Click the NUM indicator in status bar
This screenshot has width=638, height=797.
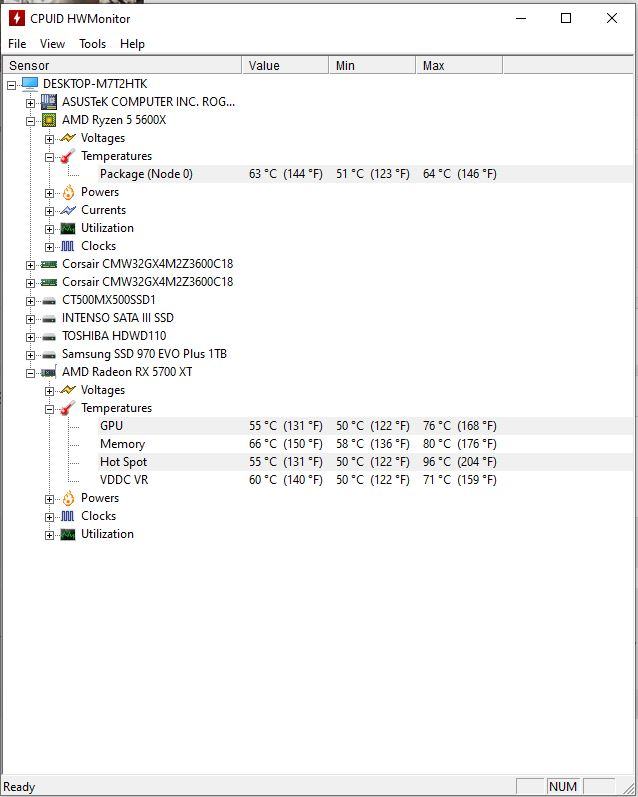563,787
